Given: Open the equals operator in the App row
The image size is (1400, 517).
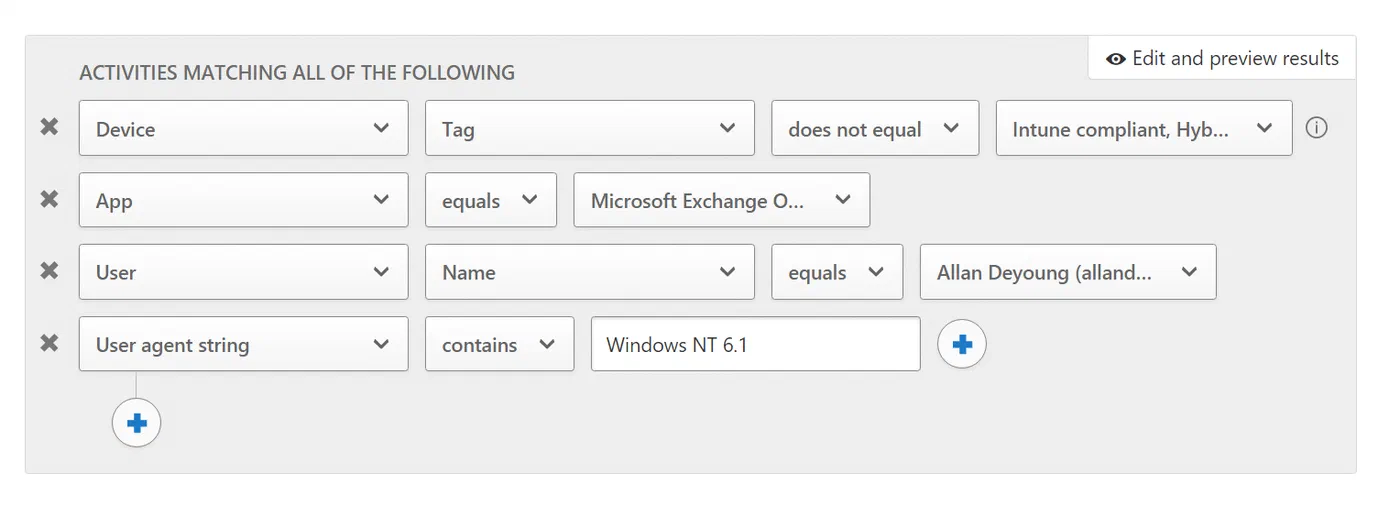Looking at the screenshot, I should [x=491, y=200].
